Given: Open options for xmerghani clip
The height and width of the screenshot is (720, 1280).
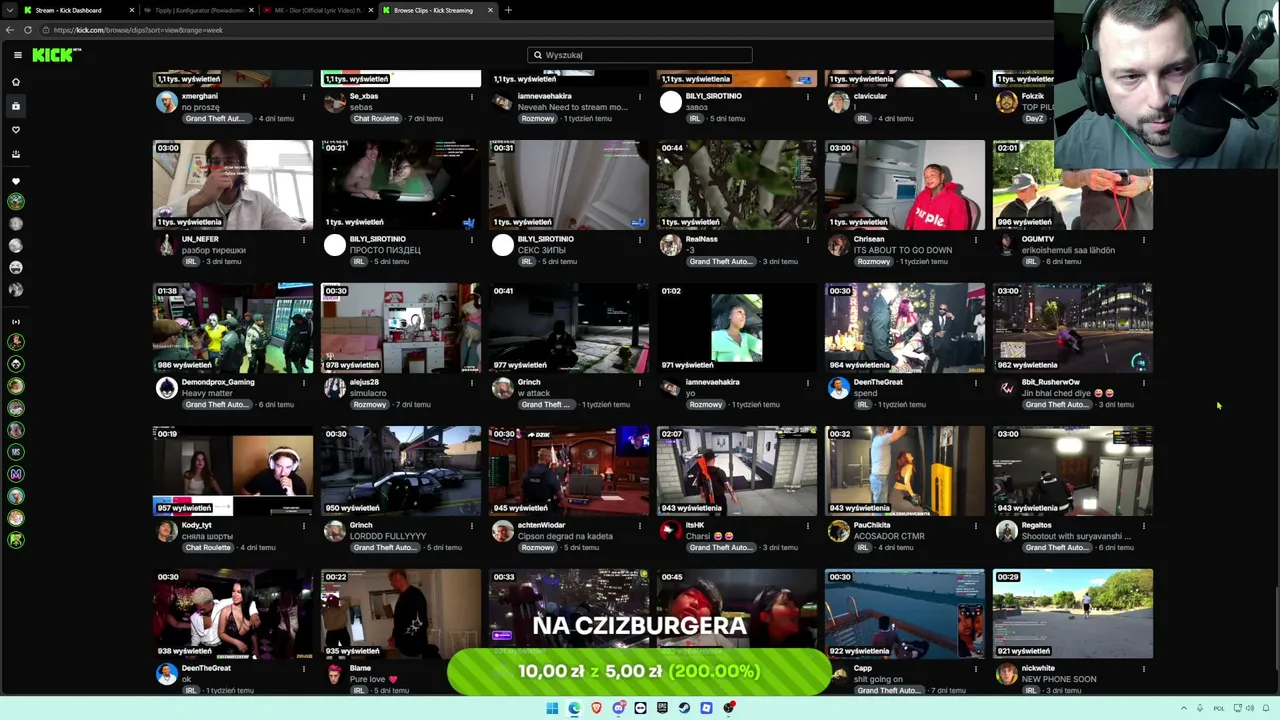Looking at the screenshot, I should (304, 96).
